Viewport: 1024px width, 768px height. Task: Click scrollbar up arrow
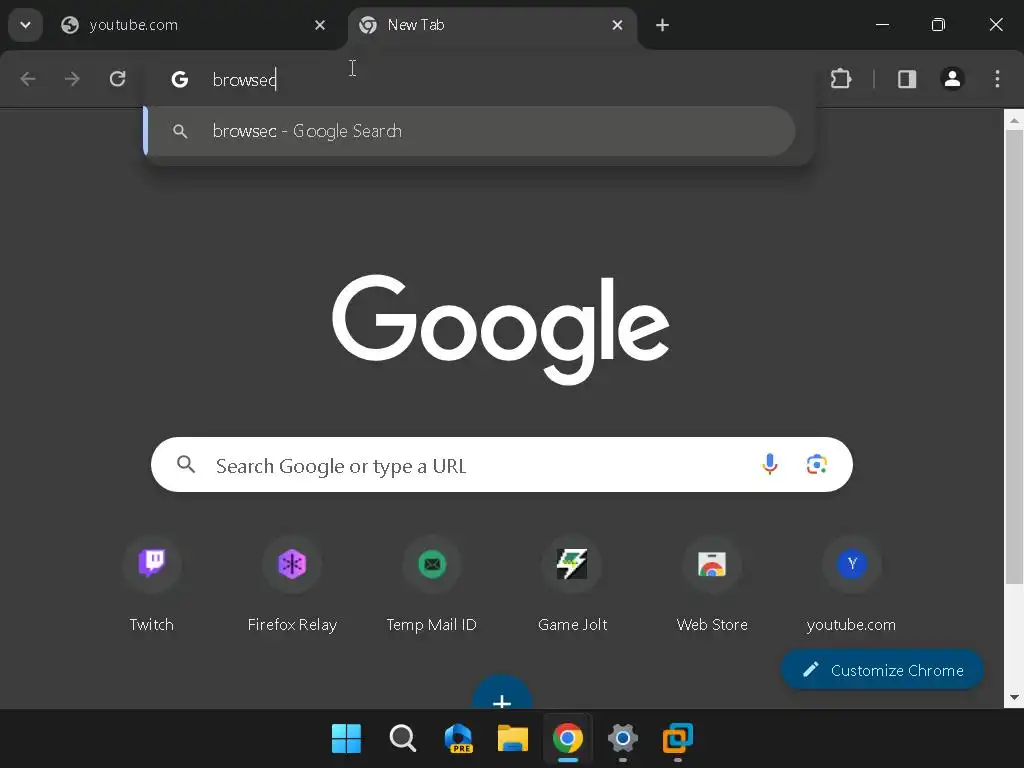[x=1014, y=120]
